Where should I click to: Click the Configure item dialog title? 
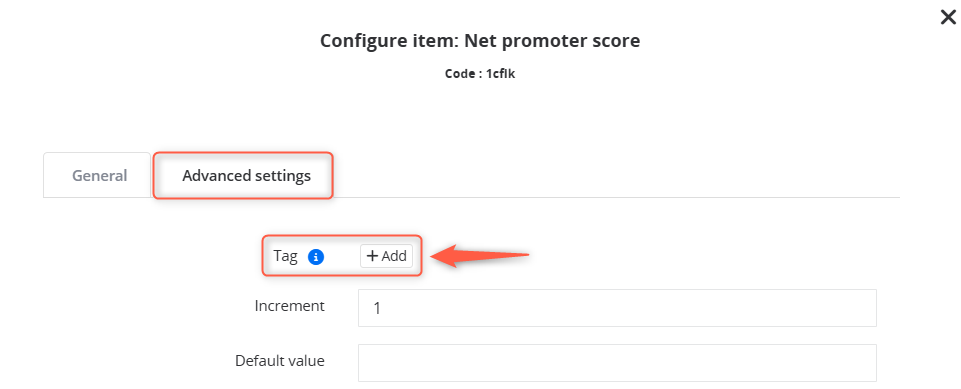480,40
